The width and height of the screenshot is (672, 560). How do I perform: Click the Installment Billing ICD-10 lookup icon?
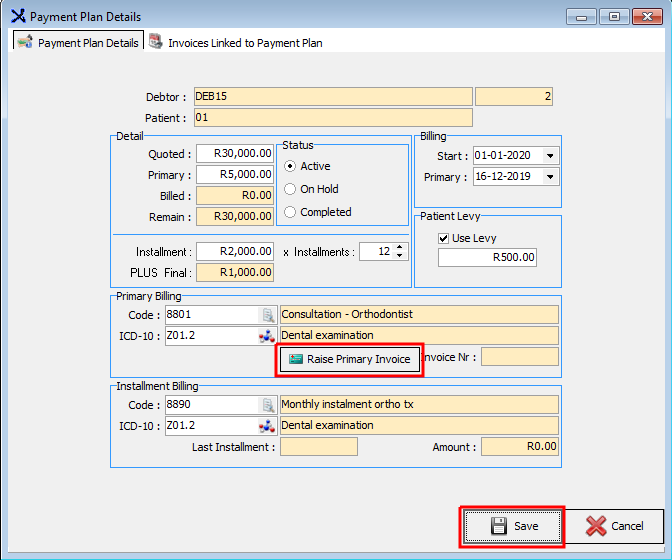pyautogui.click(x=267, y=426)
